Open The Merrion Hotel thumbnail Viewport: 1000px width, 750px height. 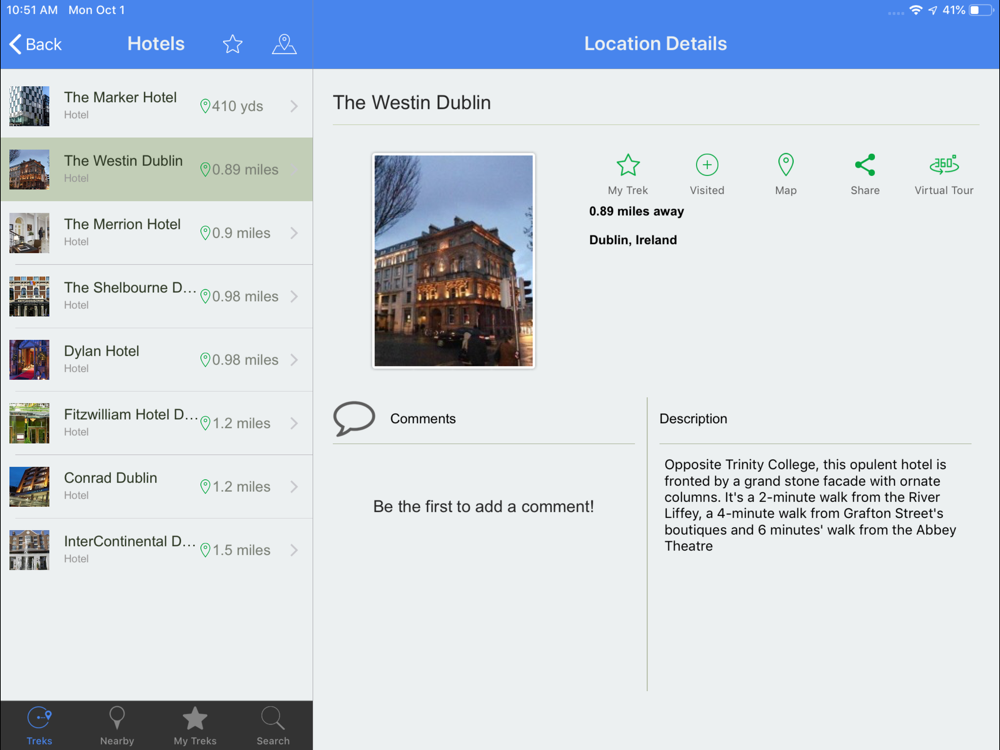pos(29,233)
